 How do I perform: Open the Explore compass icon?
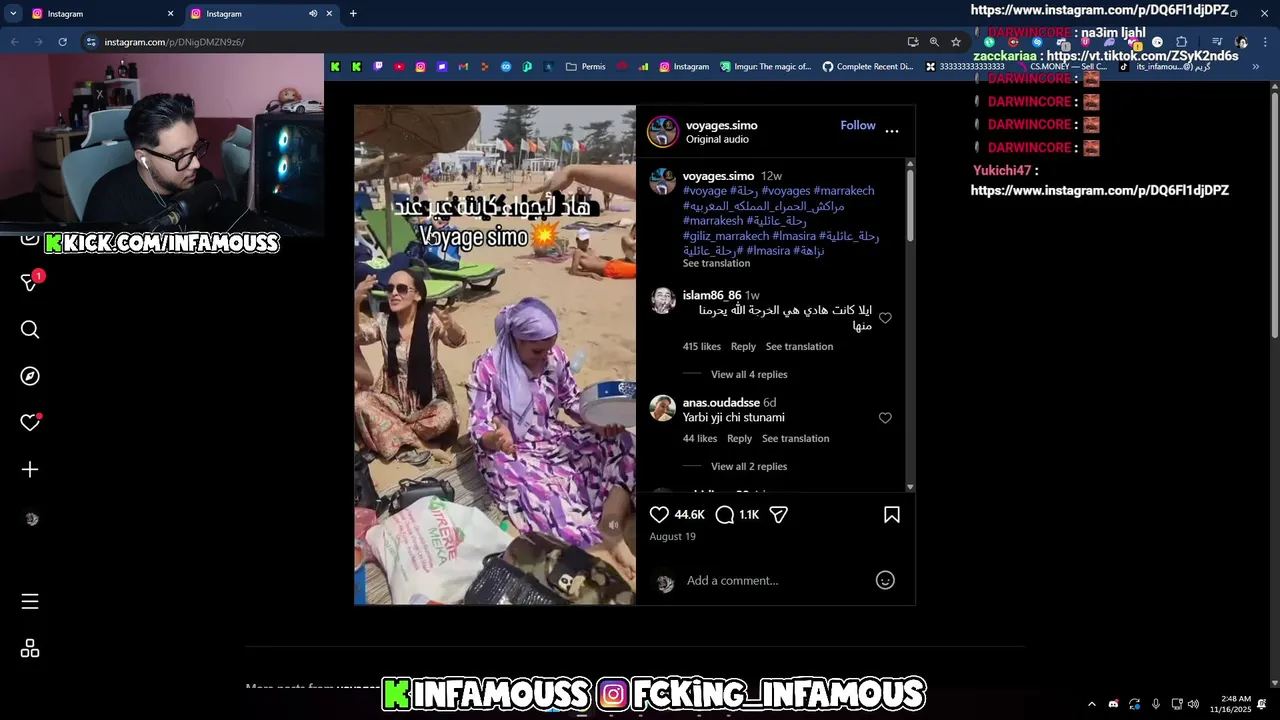30,376
